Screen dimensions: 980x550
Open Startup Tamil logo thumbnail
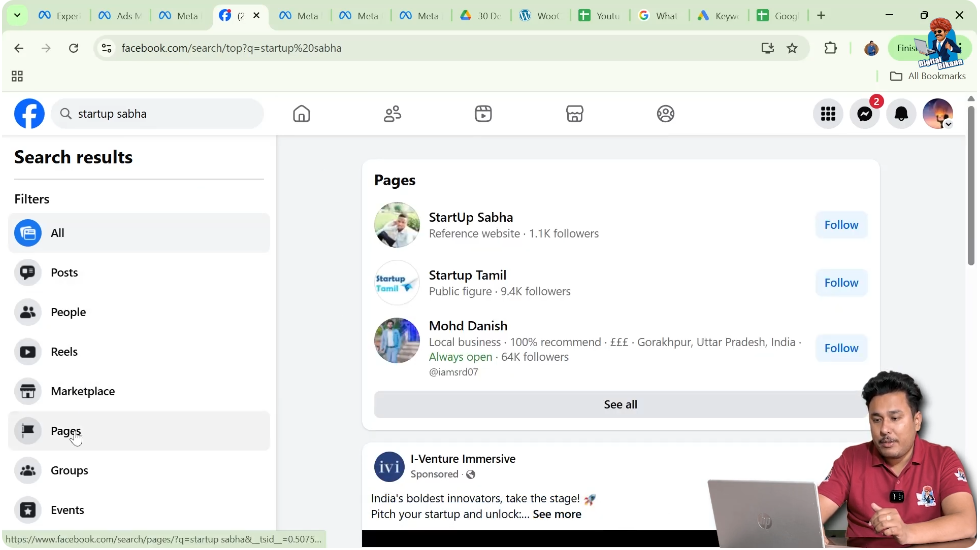tap(397, 282)
